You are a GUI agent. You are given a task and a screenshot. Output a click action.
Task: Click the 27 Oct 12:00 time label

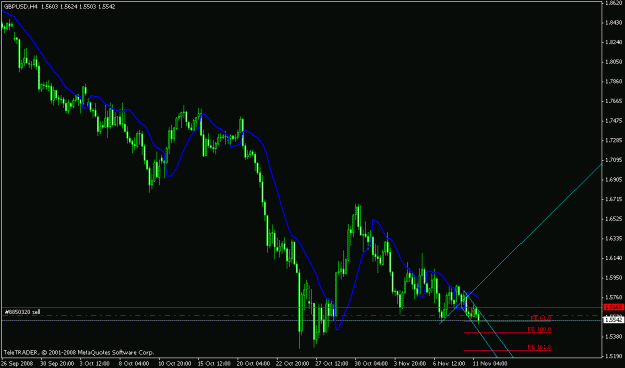point(332,364)
